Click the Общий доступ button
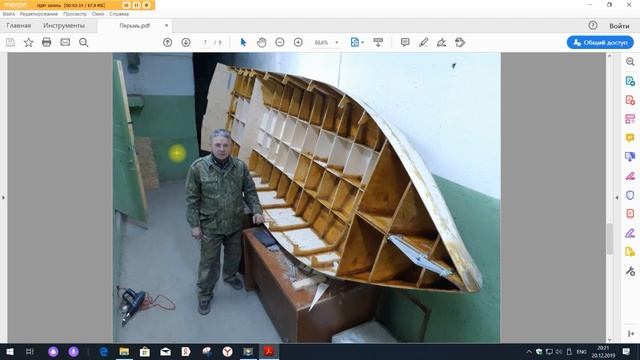The height and width of the screenshot is (360, 640). pos(600,42)
